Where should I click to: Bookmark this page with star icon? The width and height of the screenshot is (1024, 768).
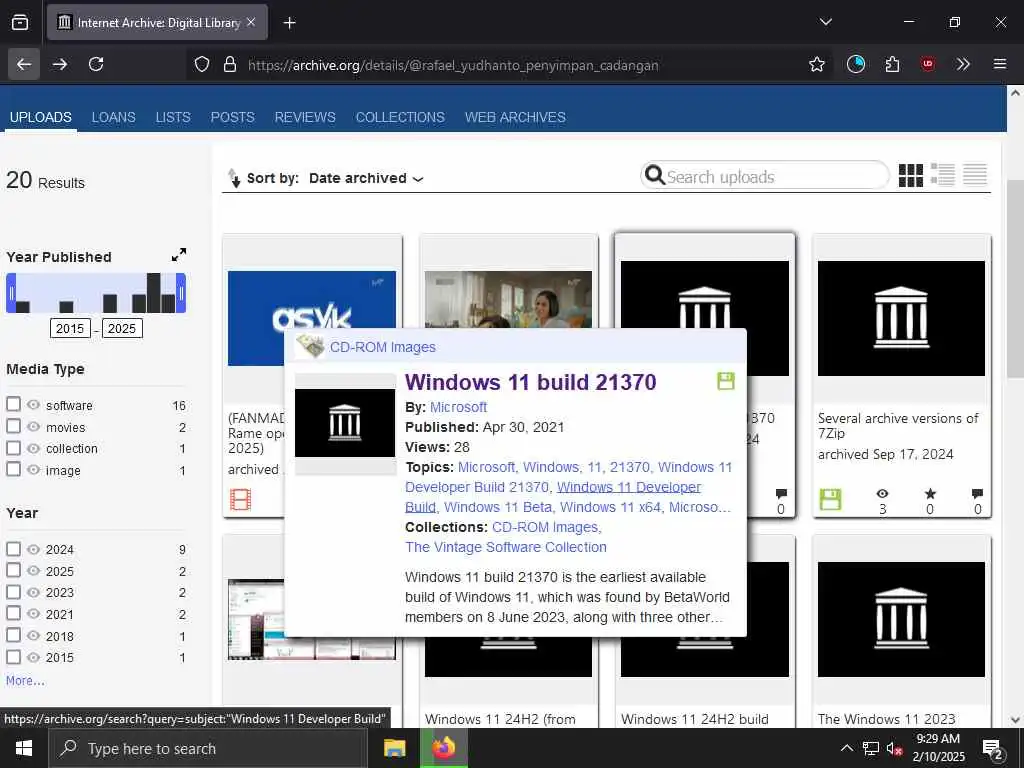point(816,64)
